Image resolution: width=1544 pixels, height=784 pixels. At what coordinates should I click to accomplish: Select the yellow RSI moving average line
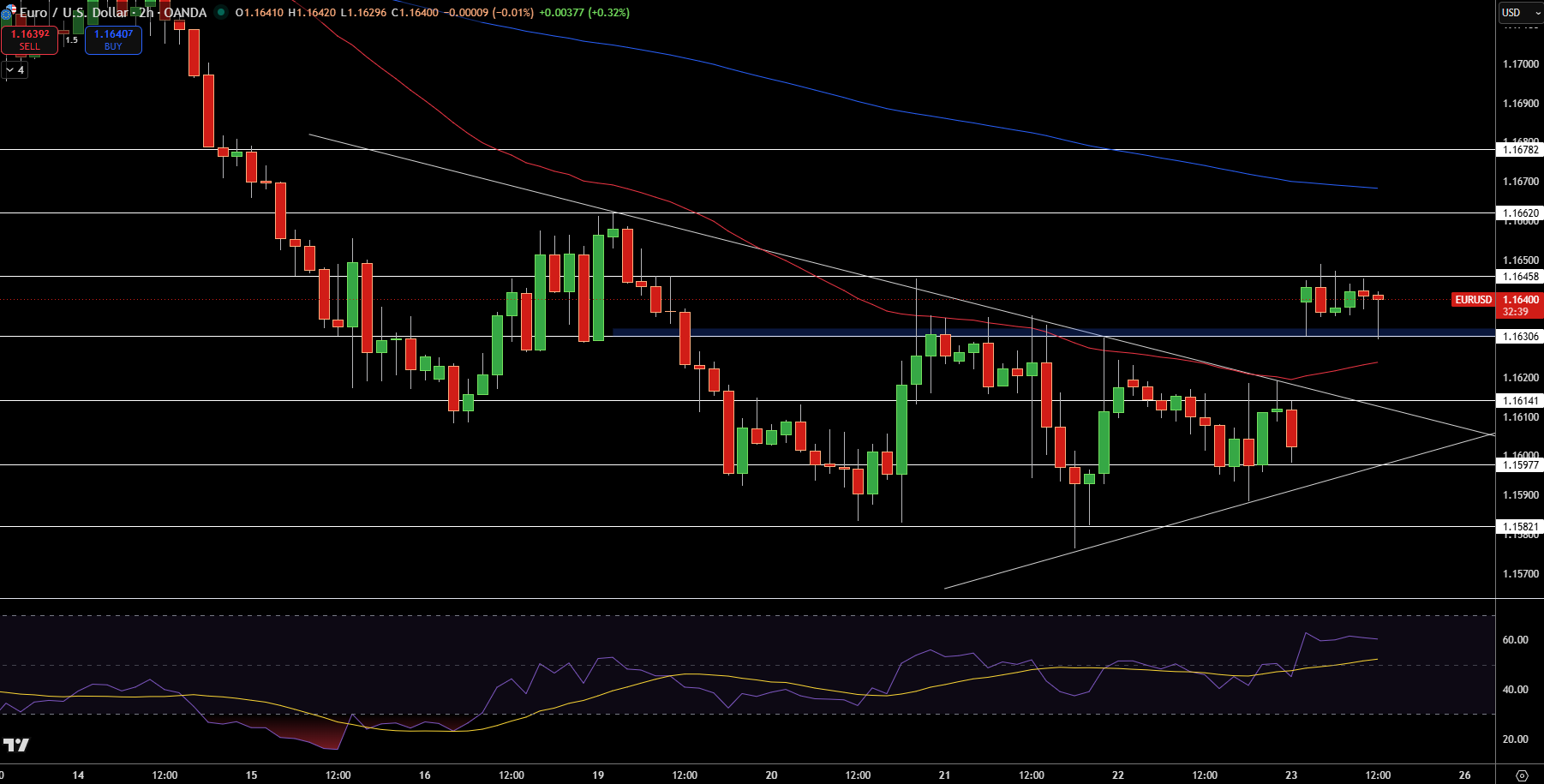point(685,675)
